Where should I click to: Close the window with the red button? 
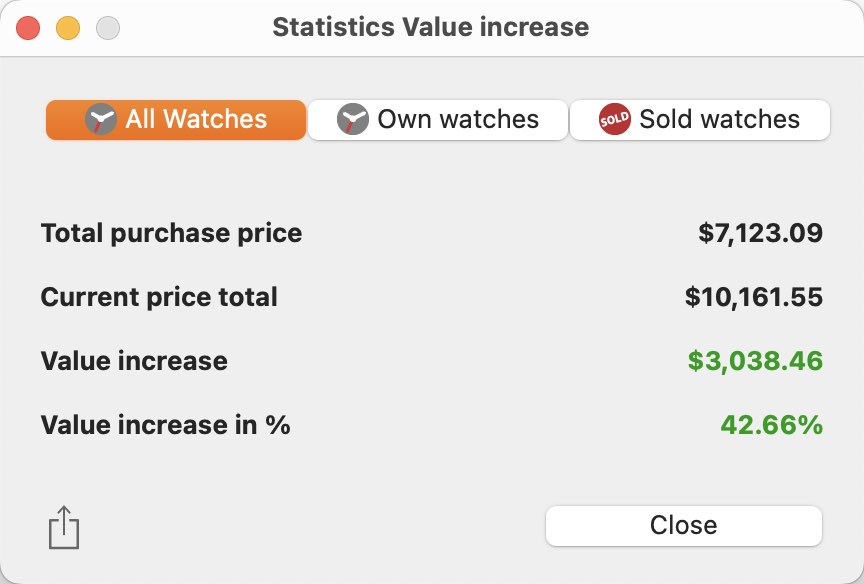coord(28,28)
